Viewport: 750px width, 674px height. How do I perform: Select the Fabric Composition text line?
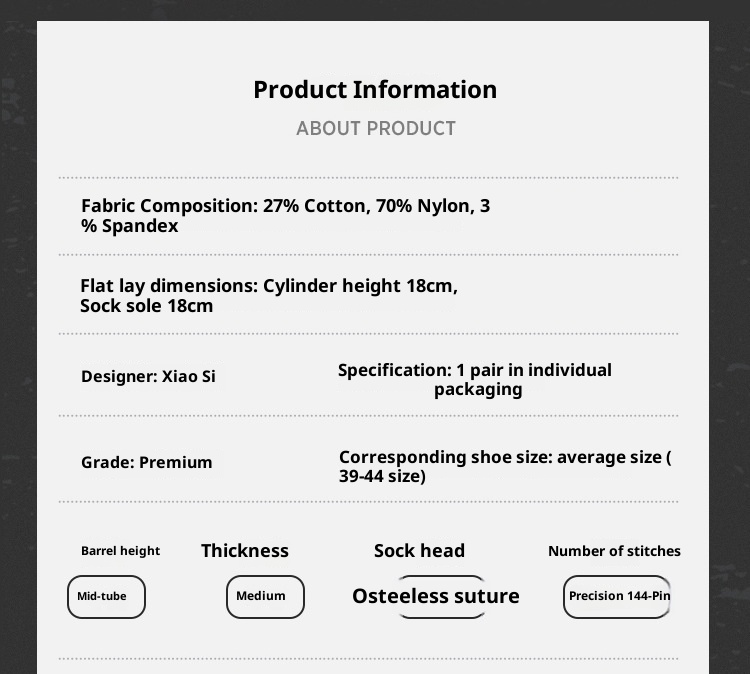tap(286, 215)
